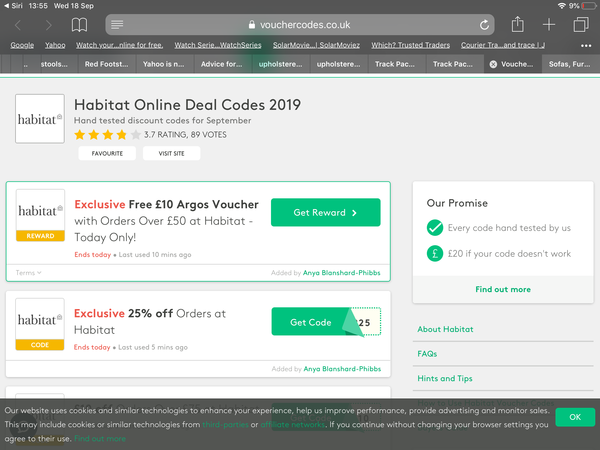Open FAQs section link
The image size is (600, 450).
[427, 354]
